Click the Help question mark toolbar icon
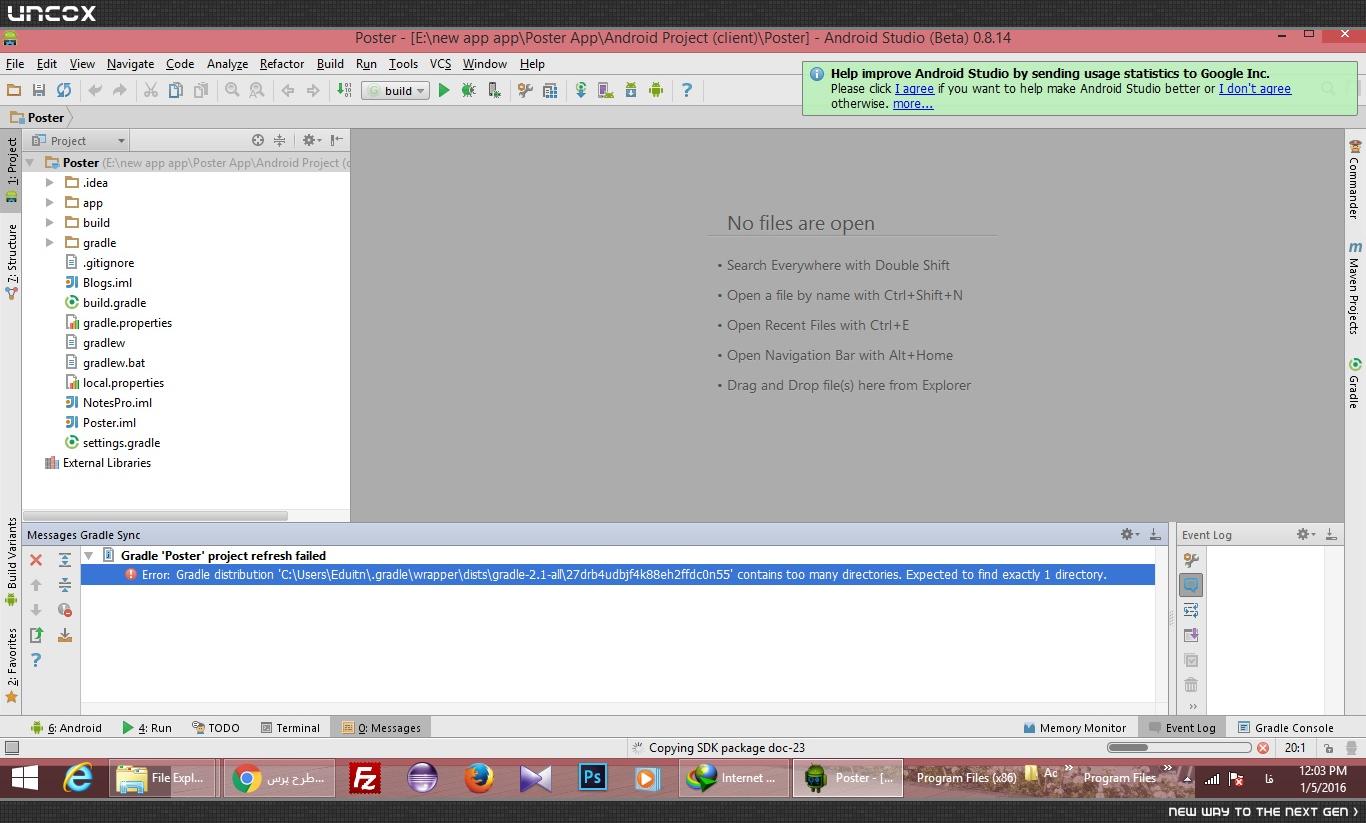This screenshot has height=823, width=1366. pyautogui.click(x=686, y=90)
